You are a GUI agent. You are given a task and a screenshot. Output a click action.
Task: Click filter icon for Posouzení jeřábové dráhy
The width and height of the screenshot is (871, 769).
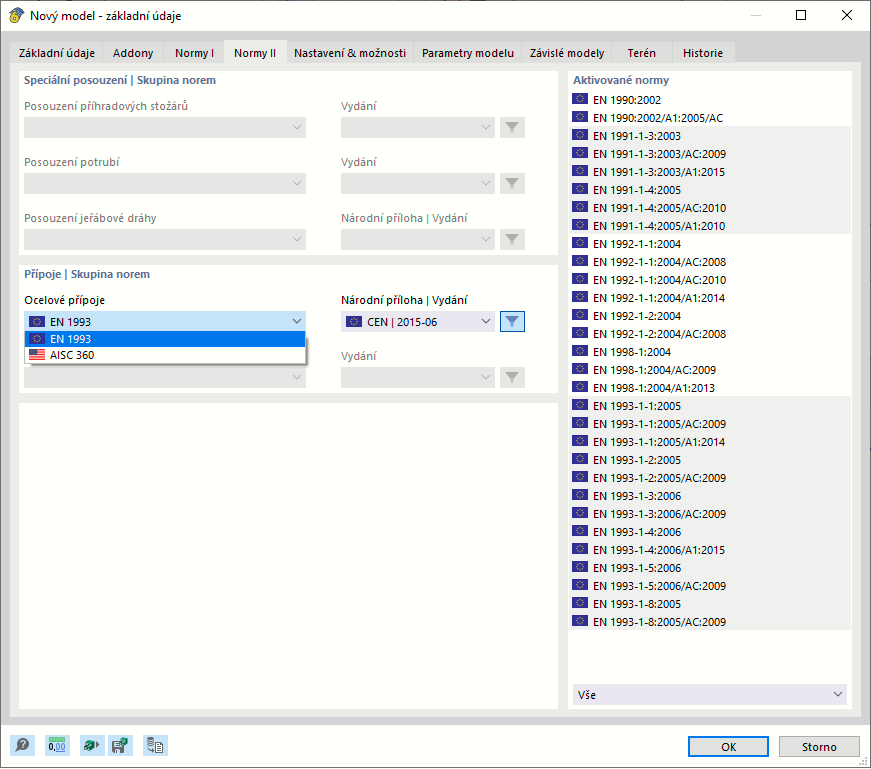512,239
